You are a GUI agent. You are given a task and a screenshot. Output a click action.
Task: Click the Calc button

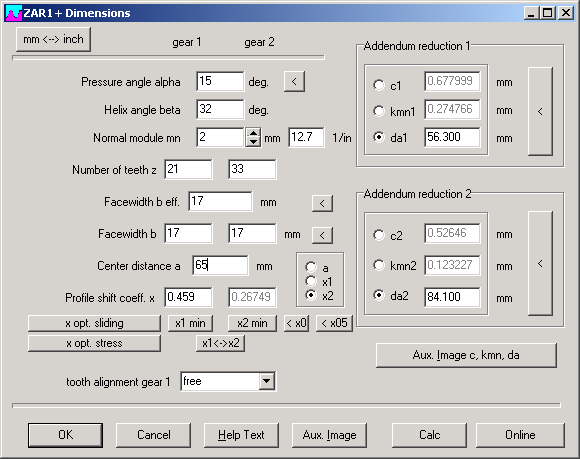pyautogui.click(x=429, y=435)
